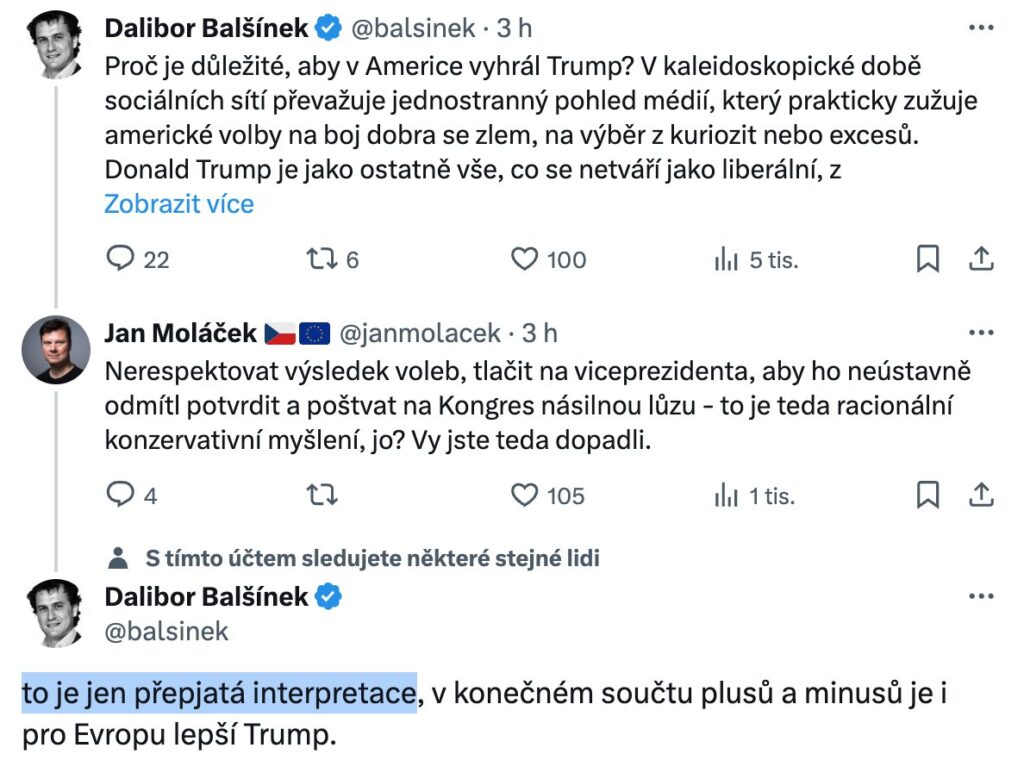The height and width of the screenshot is (779, 1024).
Task: Click the highlighted text 'to je jen přepjatá interpretace'
Action: [219, 693]
